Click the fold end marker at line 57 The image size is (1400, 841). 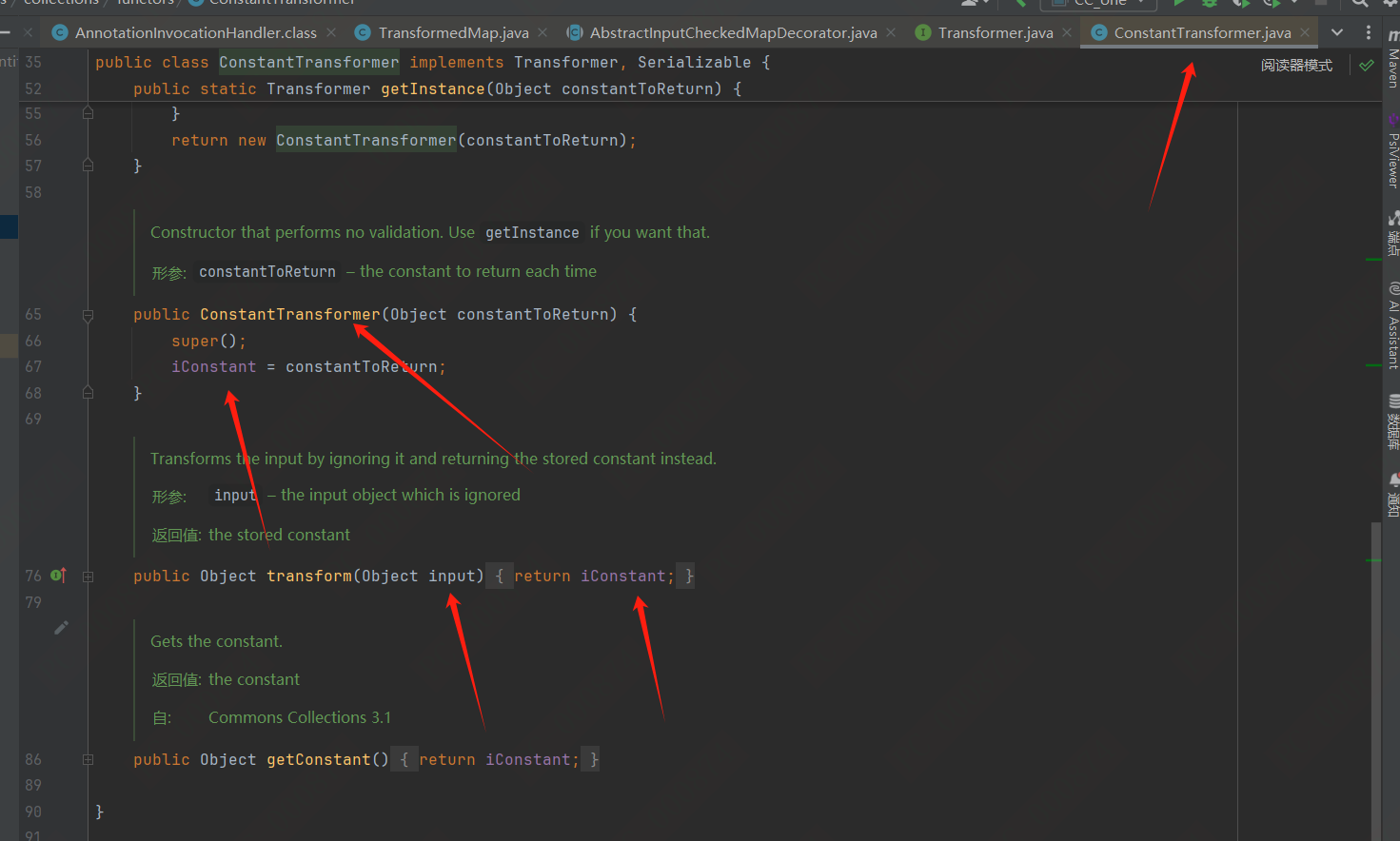[x=88, y=165]
